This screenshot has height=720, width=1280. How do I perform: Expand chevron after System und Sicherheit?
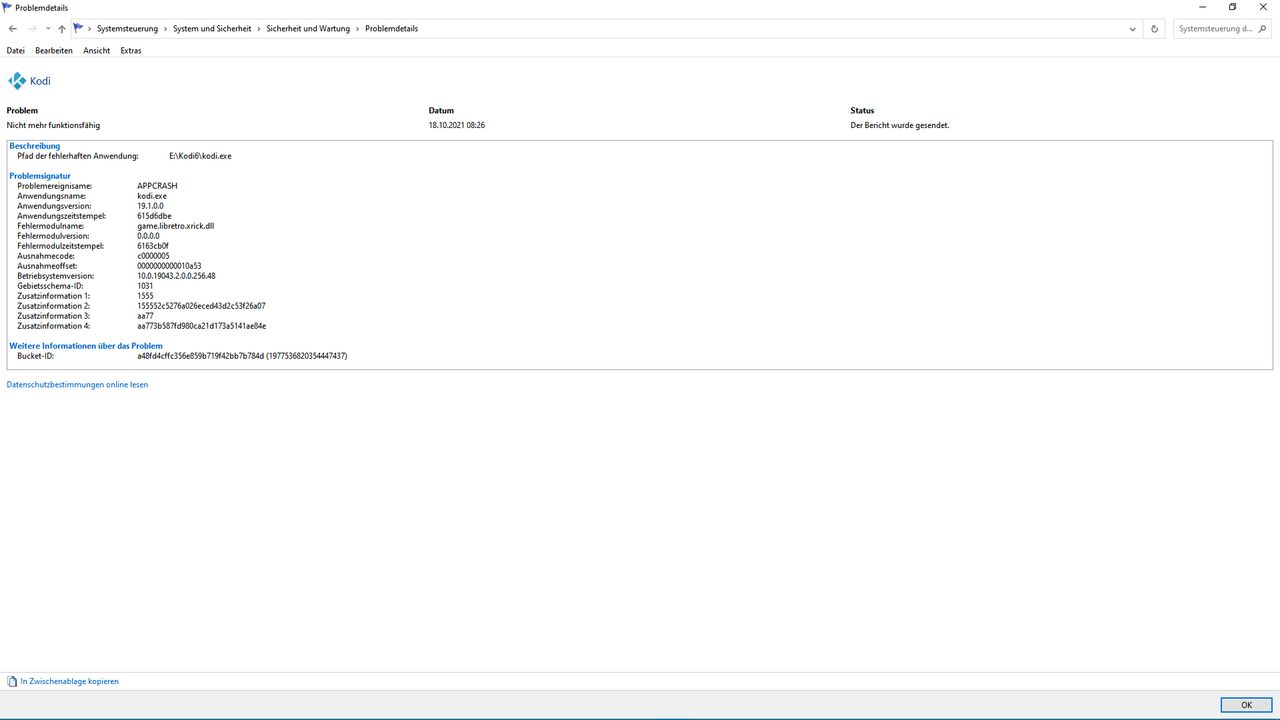point(259,29)
